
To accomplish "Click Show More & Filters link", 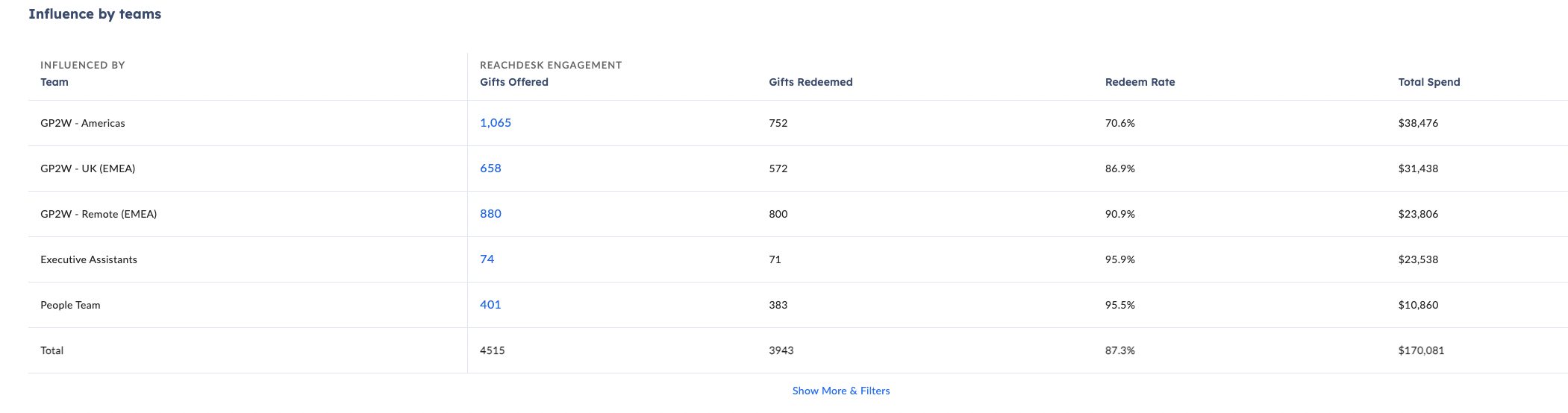I will [841, 391].
